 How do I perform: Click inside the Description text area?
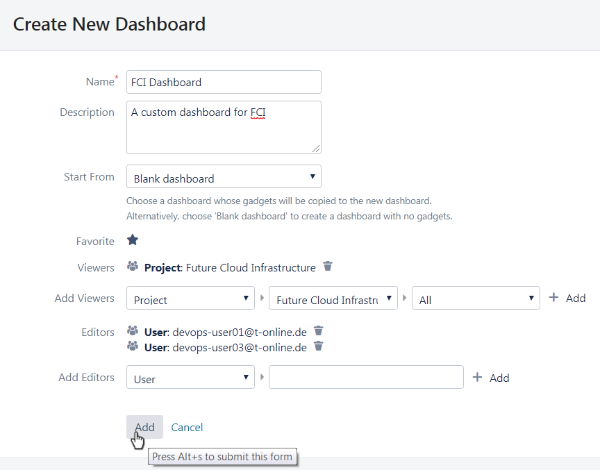(223, 126)
